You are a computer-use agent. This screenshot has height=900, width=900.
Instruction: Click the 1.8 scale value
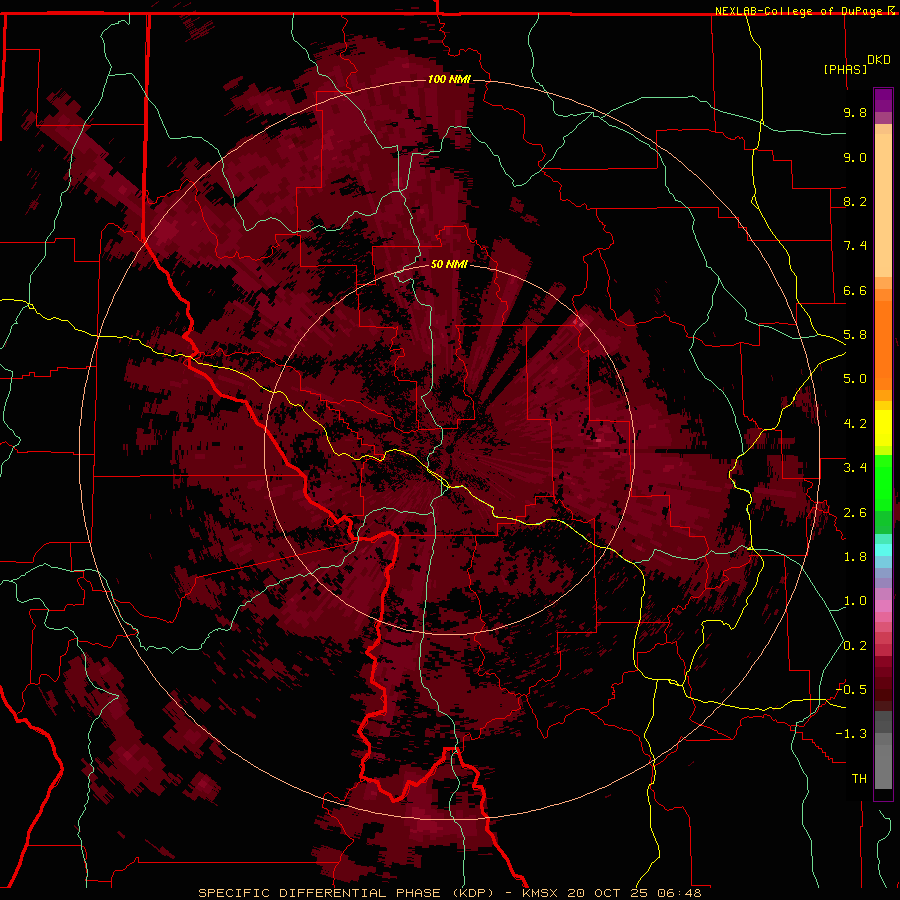[855, 557]
